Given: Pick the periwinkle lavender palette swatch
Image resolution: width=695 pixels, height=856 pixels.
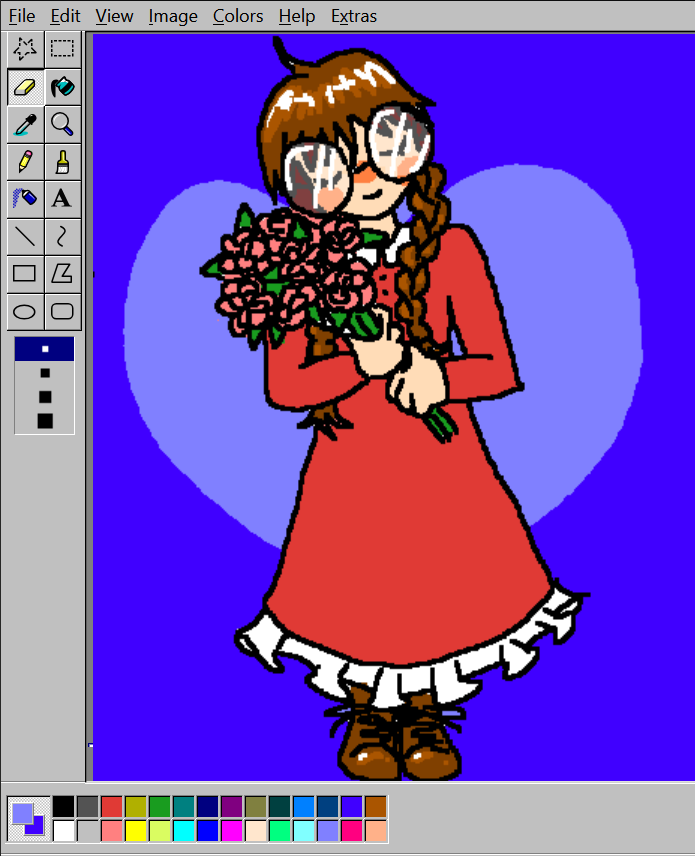Looking at the screenshot, I should pyautogui.click(x=328, y=831).
